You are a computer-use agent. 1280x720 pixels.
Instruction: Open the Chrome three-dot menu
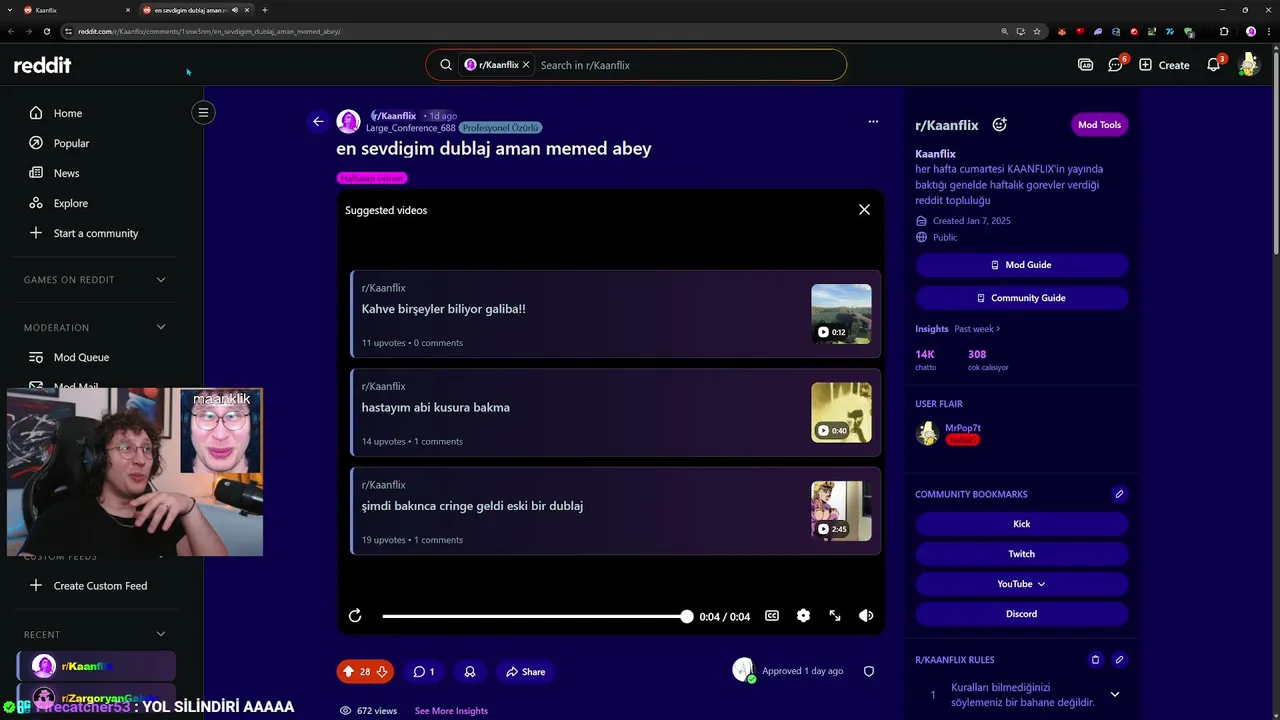coord(1268,31)
